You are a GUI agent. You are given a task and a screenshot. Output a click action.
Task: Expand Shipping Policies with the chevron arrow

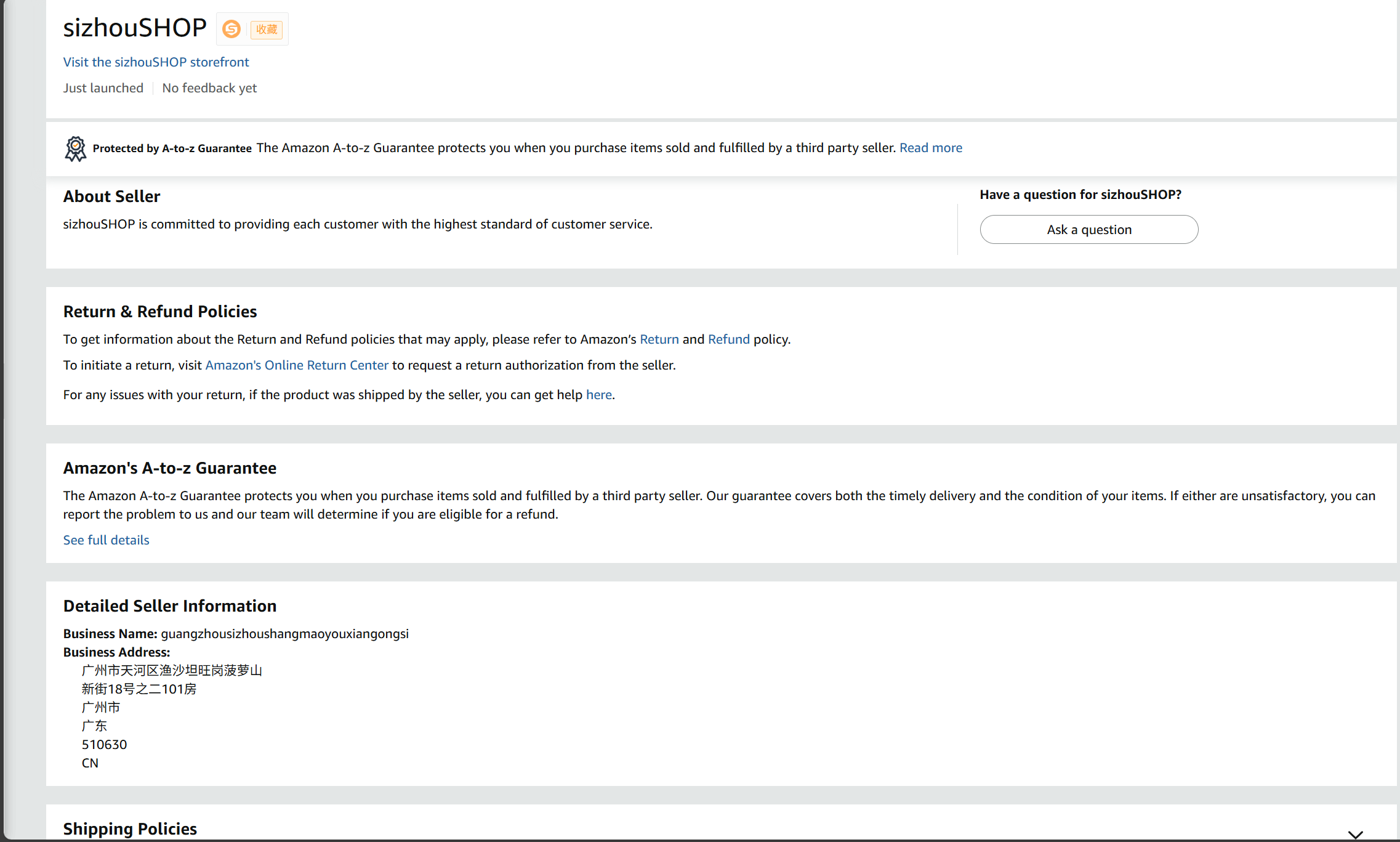(1355, 834)
